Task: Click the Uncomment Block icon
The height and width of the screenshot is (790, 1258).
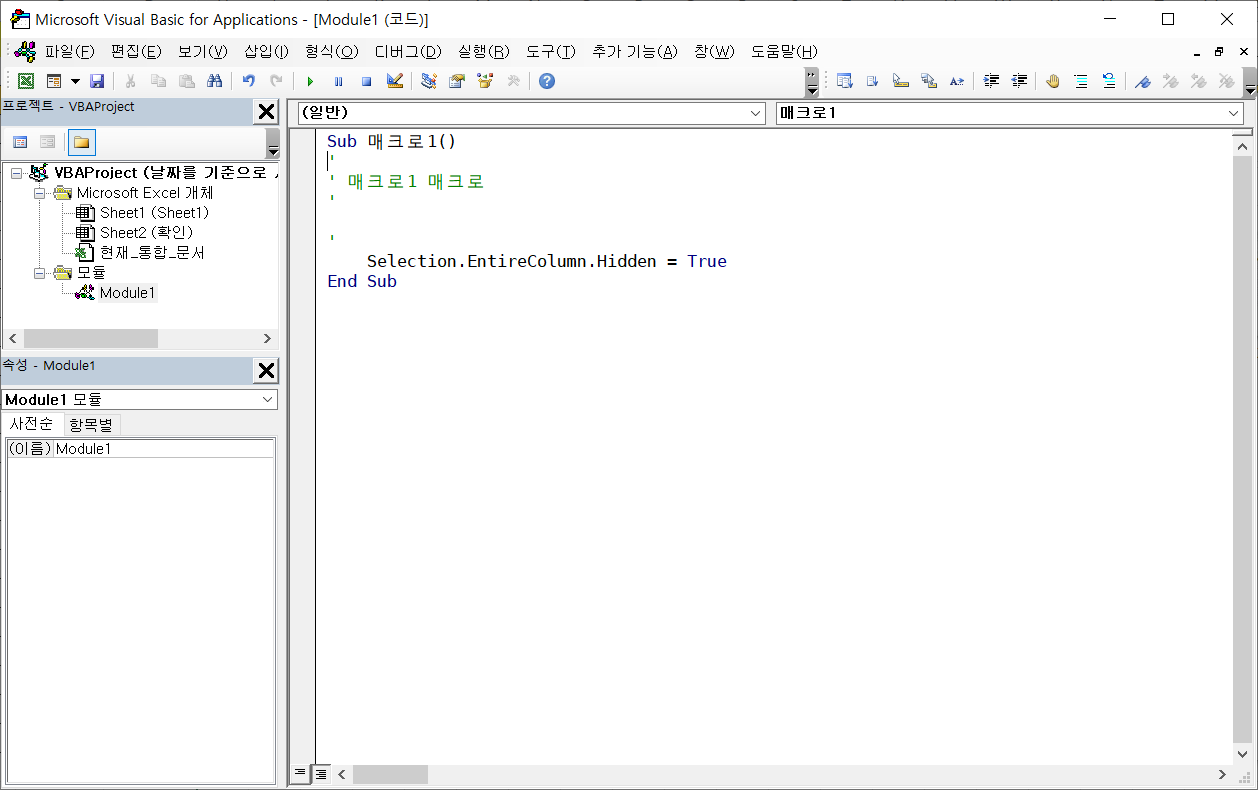Action: 1109,81
